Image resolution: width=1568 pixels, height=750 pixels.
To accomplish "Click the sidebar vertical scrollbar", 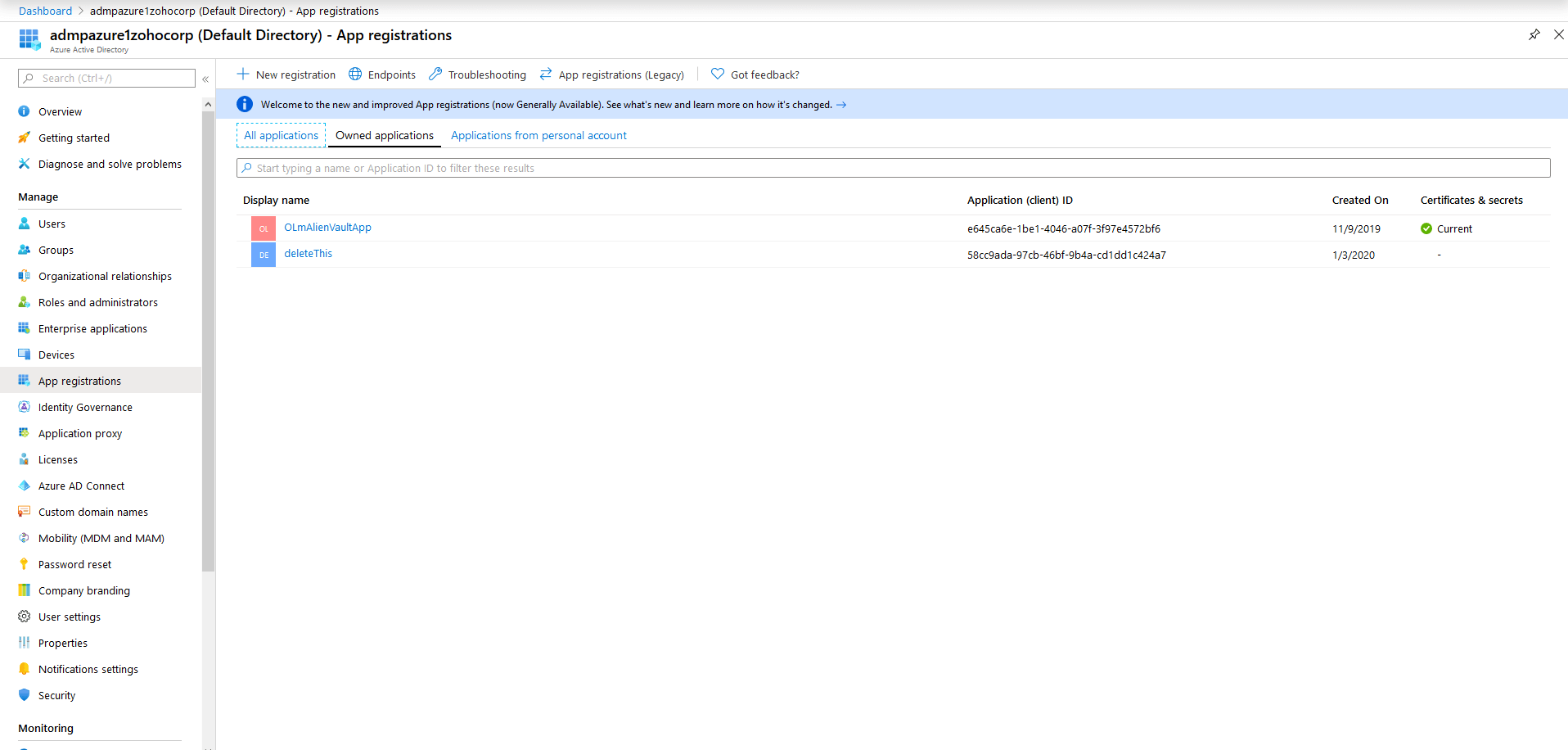I will click(208, 341).
